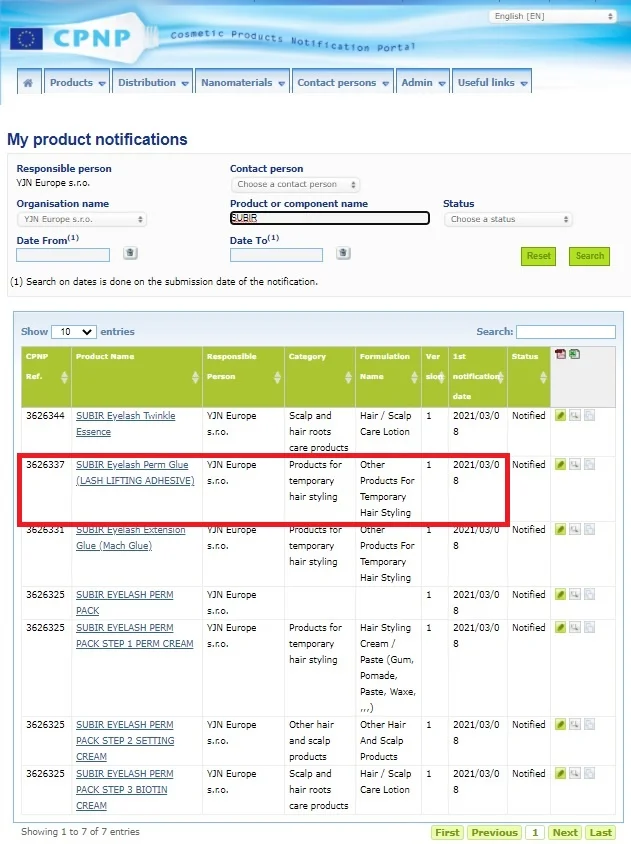This screenshot has height=844, width=631.
Task: Change the Show entries count dropdown
Action: coord(74,332)
